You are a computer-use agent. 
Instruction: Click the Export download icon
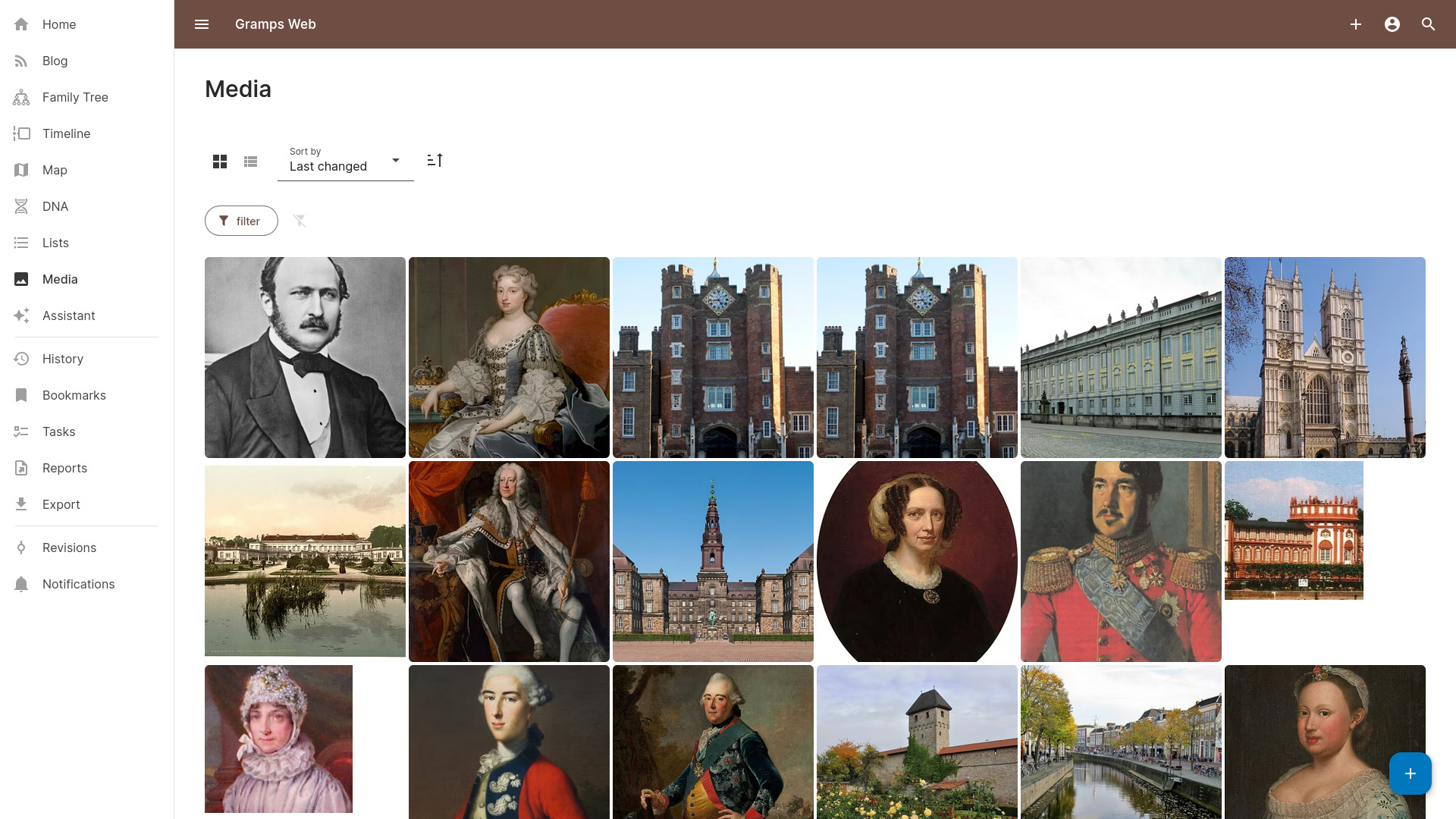pos(21,504)
